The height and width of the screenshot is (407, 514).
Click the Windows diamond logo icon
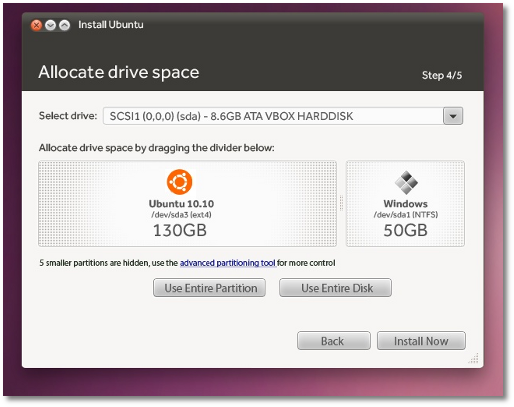point(406,182)
